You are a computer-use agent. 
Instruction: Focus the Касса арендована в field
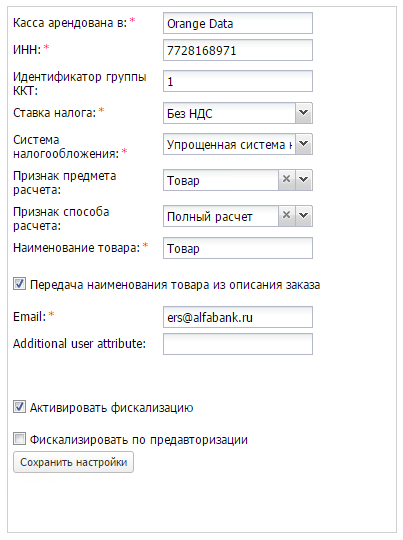(238, 23)
